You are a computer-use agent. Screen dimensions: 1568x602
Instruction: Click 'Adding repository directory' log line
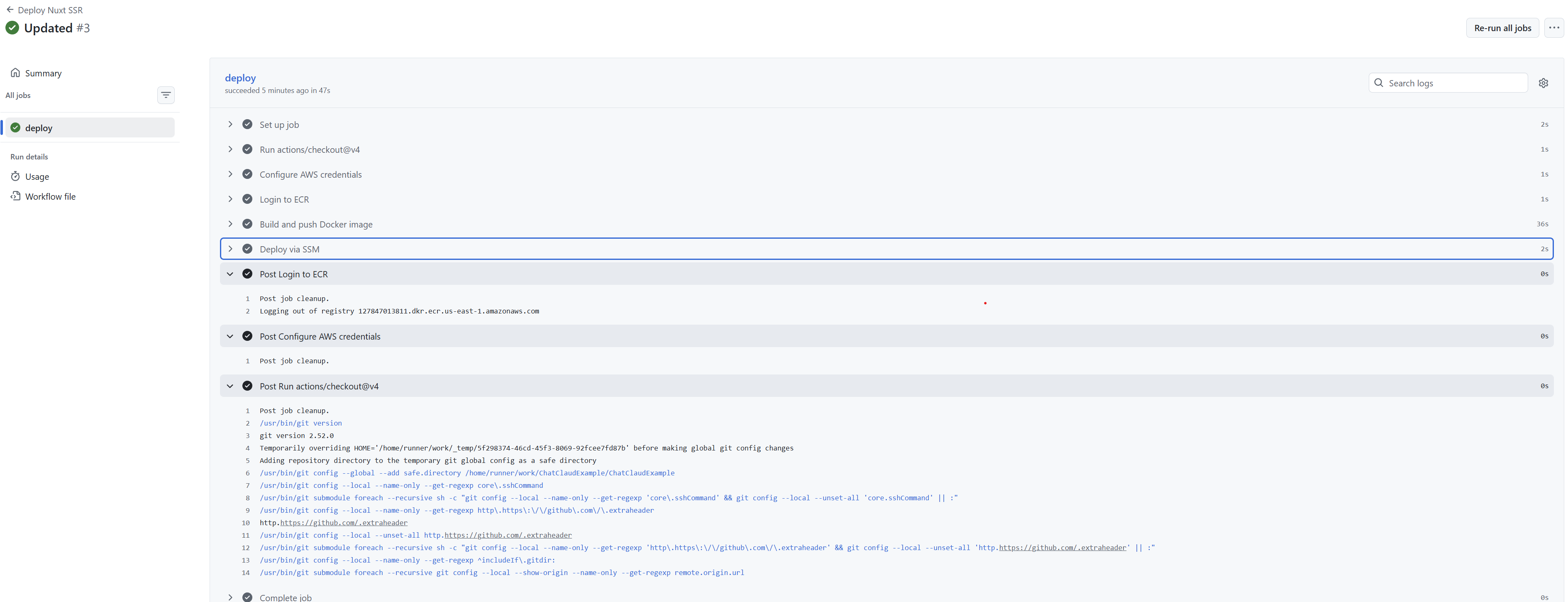click(x=428, y=461)
